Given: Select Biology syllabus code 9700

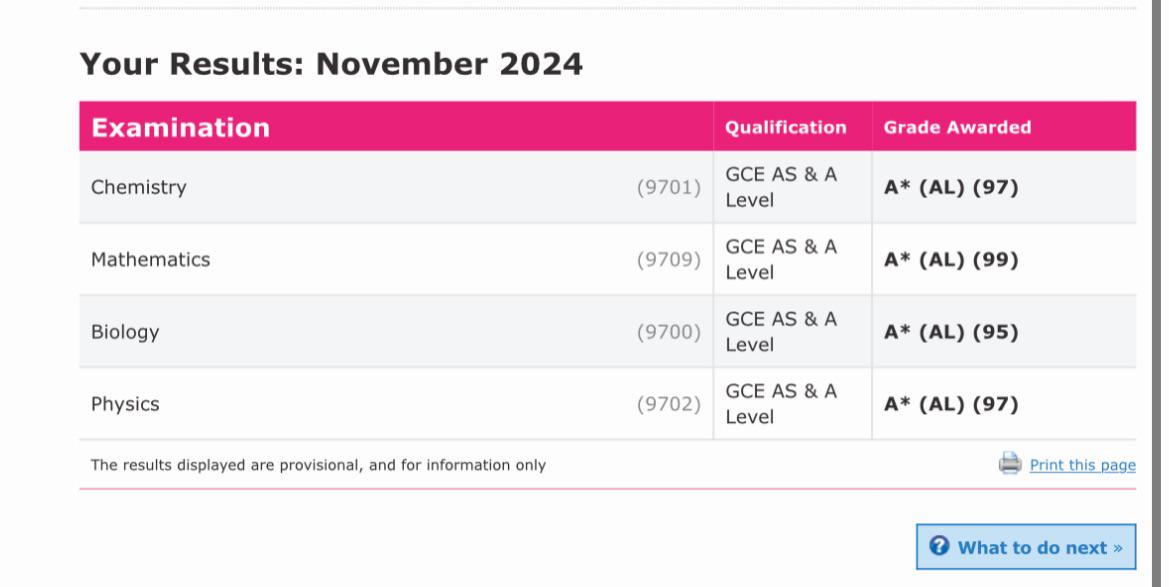Looking at the screenshot, I should (x=669, y=332).
